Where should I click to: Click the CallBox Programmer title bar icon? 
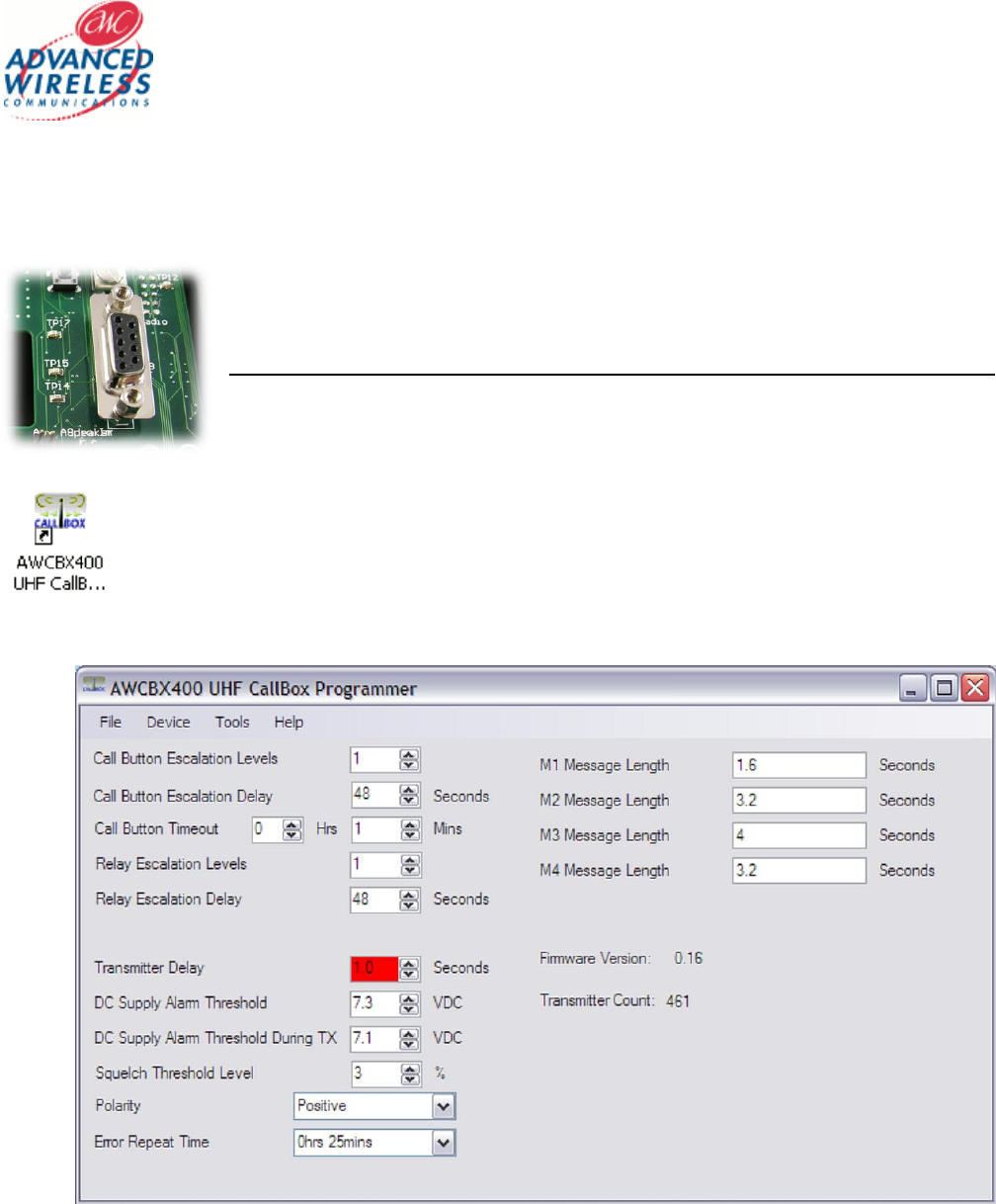[x=95, y=687]
